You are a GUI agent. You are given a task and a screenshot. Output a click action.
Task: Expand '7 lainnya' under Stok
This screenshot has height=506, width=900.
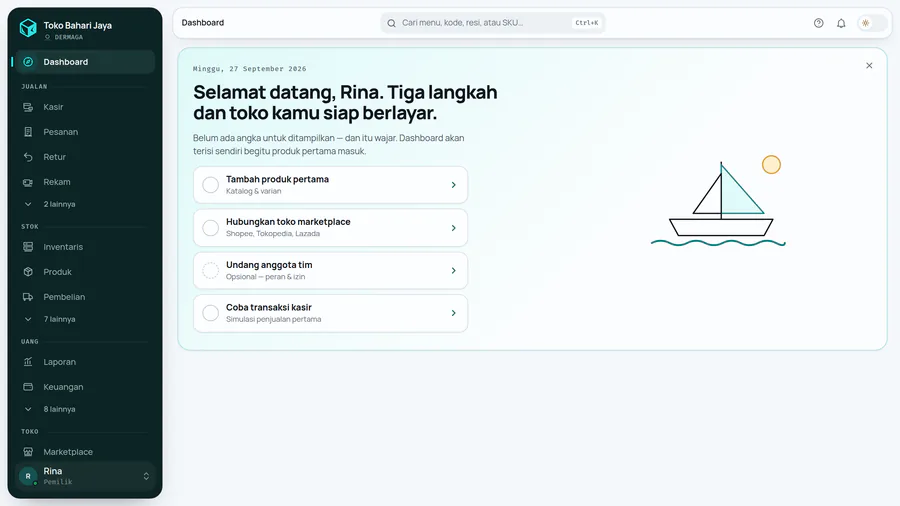click(x=84, y=319)
